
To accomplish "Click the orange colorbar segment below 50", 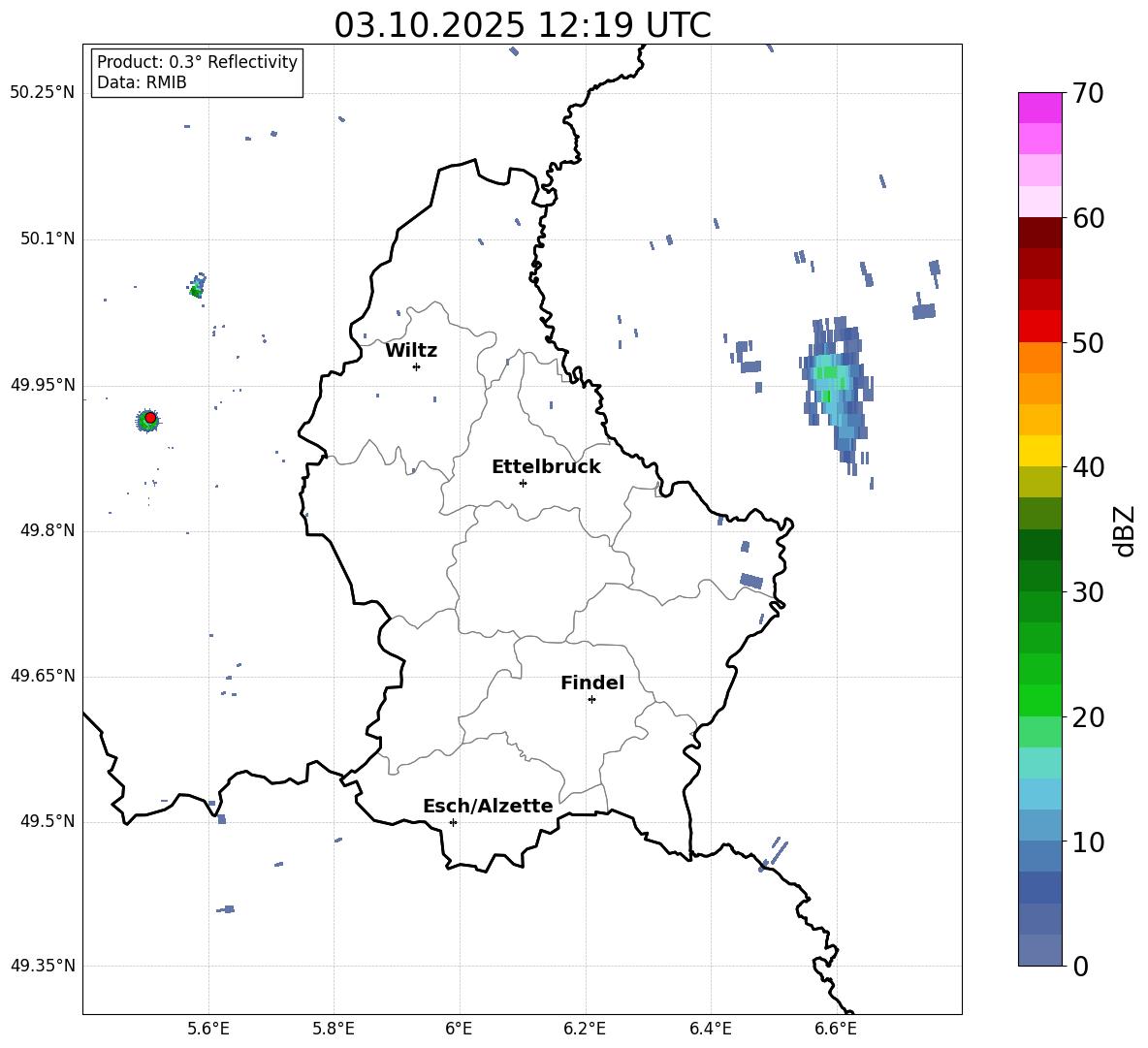I will coord(1039,358).
